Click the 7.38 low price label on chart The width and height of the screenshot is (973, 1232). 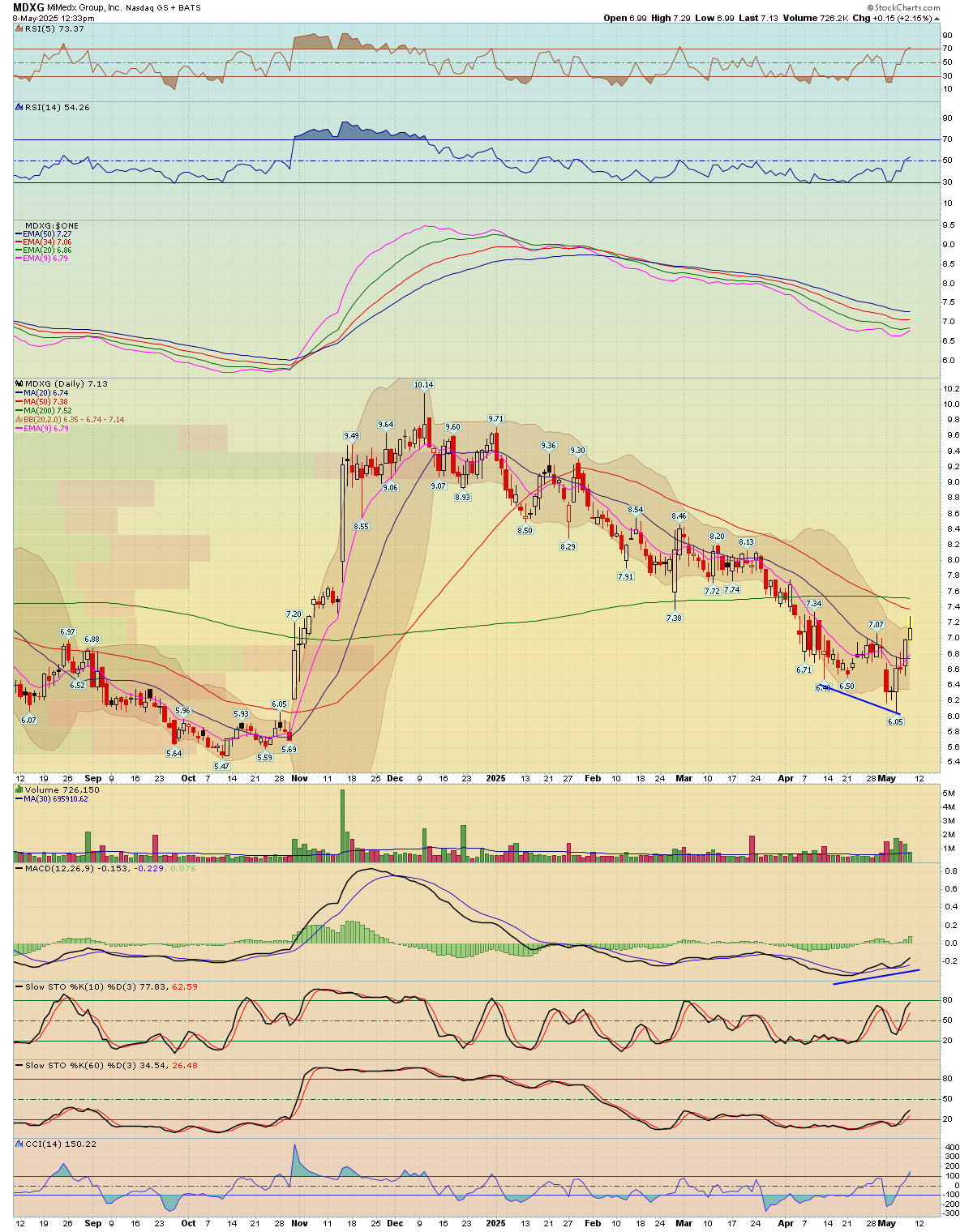[x=674, y=618]
